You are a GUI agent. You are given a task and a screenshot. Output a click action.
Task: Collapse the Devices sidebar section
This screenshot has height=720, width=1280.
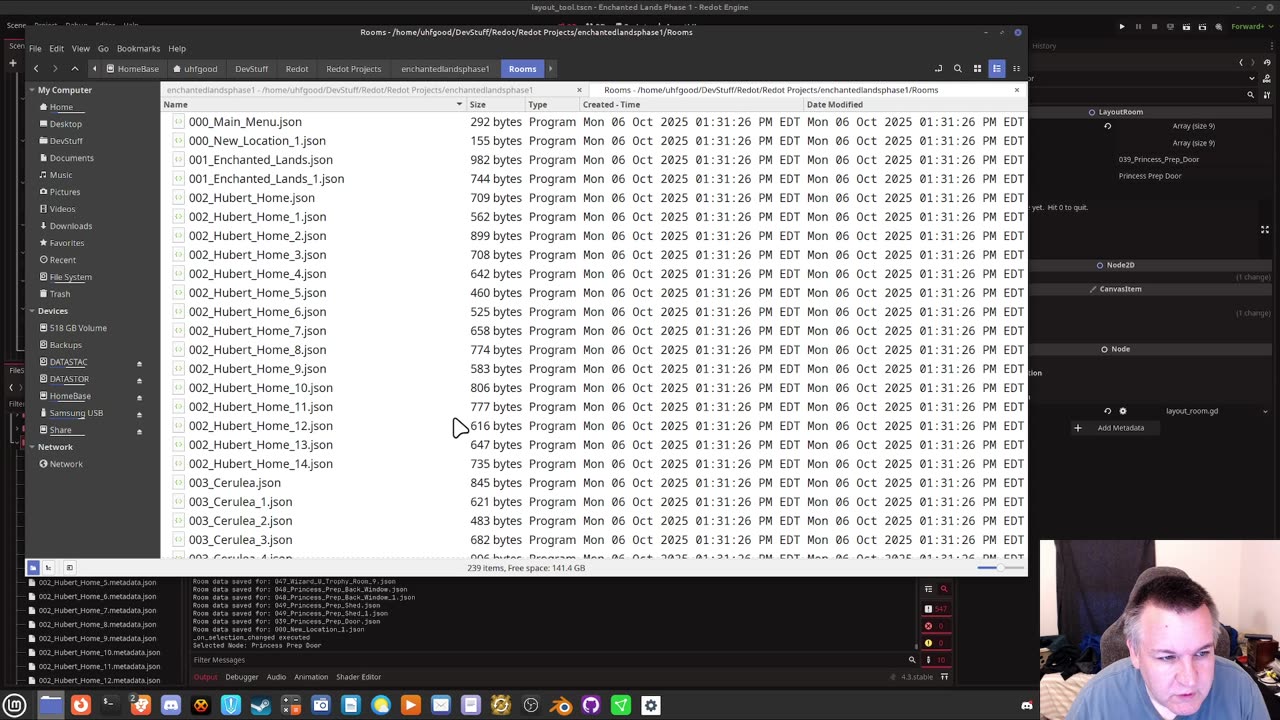tap(31, 311)
